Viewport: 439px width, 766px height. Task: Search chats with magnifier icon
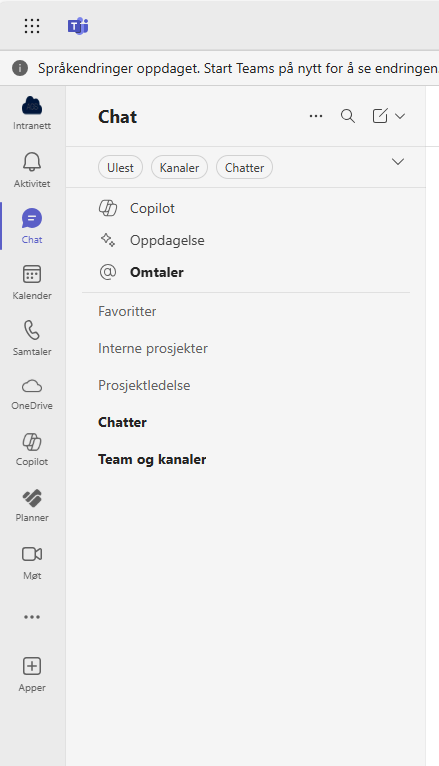[348, 116]
